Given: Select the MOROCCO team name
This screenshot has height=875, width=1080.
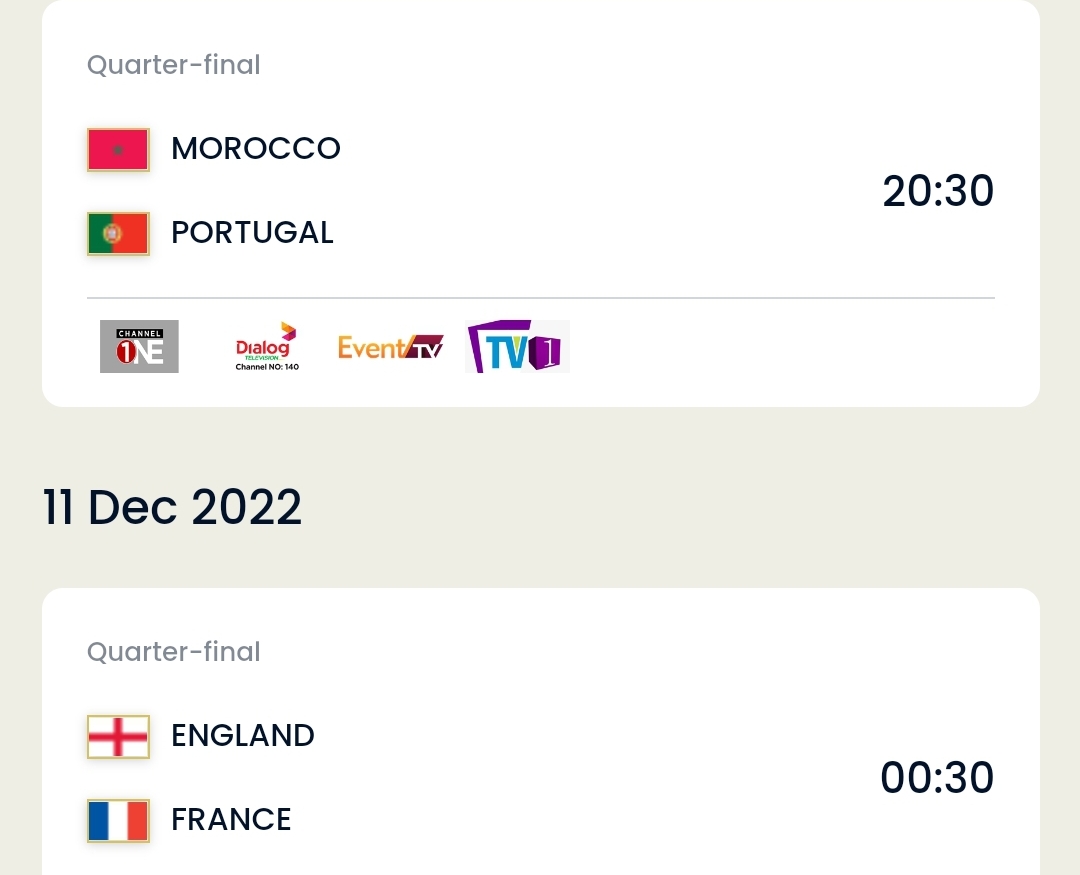Looking at the screenshot, I should point(256,149).
